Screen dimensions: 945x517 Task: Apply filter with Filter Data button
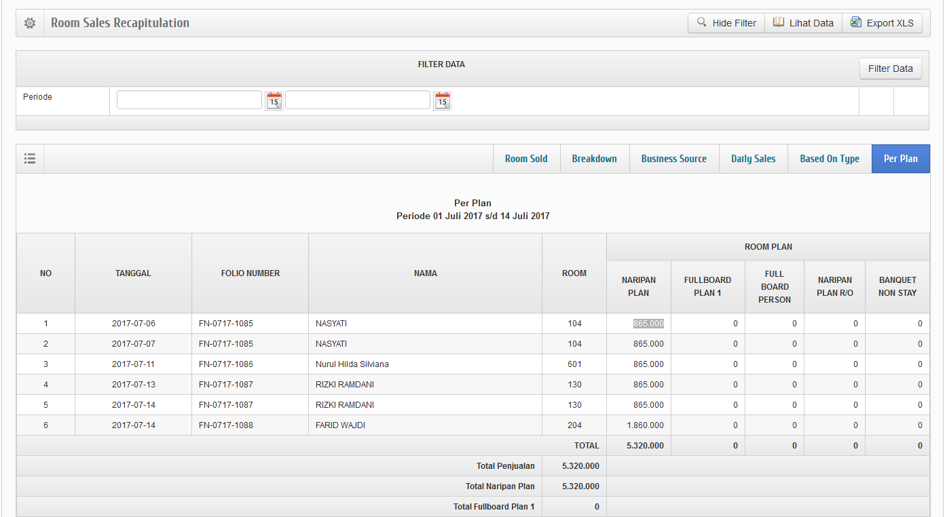coord(890,69)
